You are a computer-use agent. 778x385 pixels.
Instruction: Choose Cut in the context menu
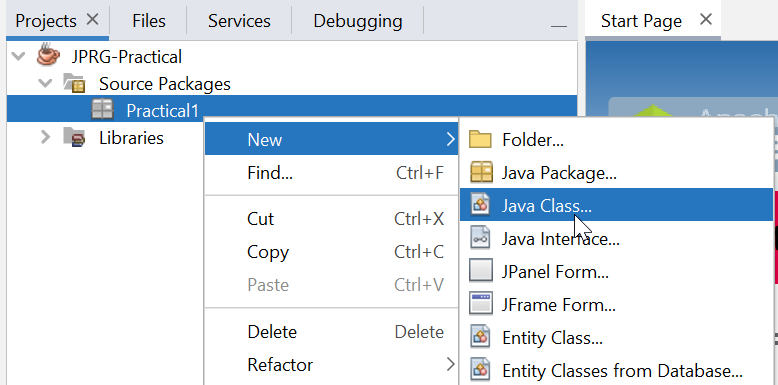pyautogui.click(x=332, y=219)
